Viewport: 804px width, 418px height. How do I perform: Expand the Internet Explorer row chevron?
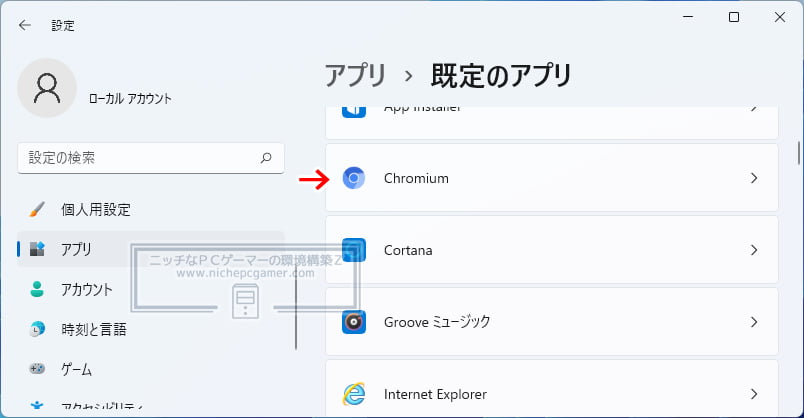[x=754, y=394]
